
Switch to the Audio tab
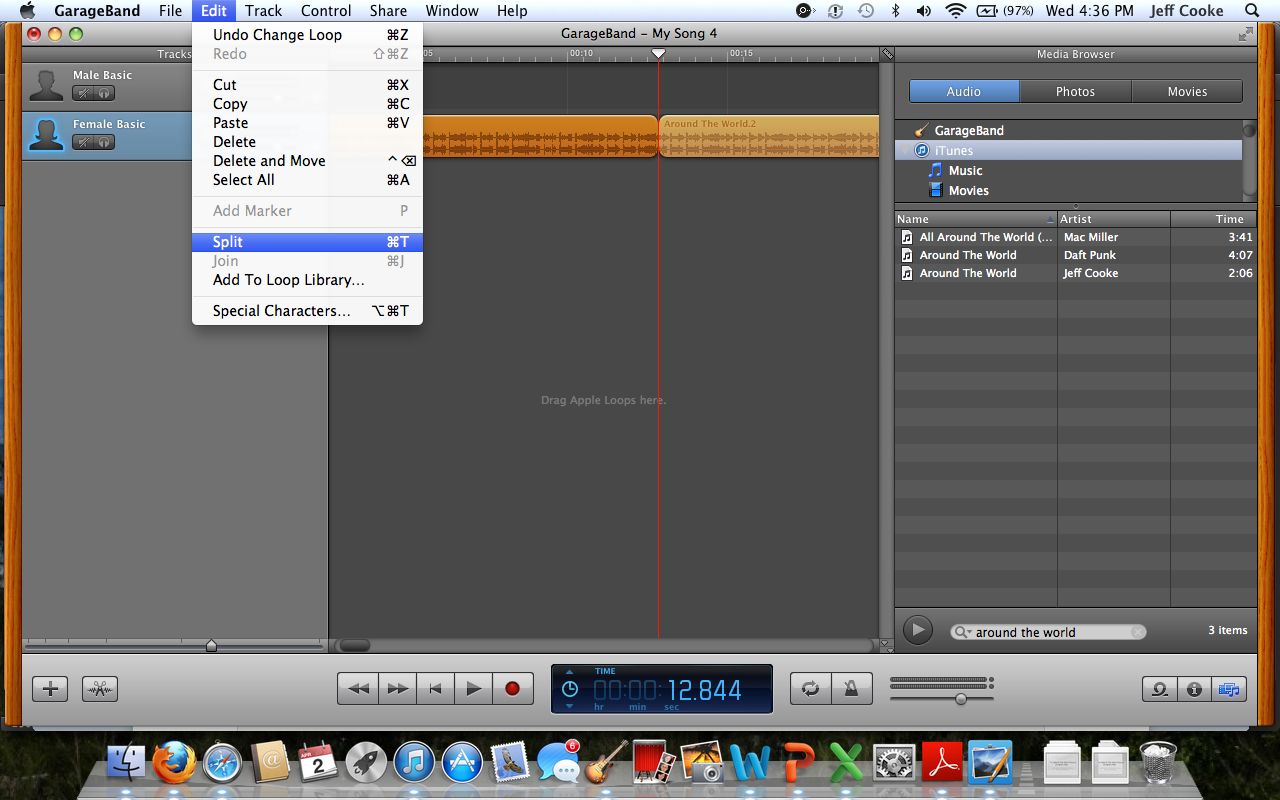click(964, 91)
